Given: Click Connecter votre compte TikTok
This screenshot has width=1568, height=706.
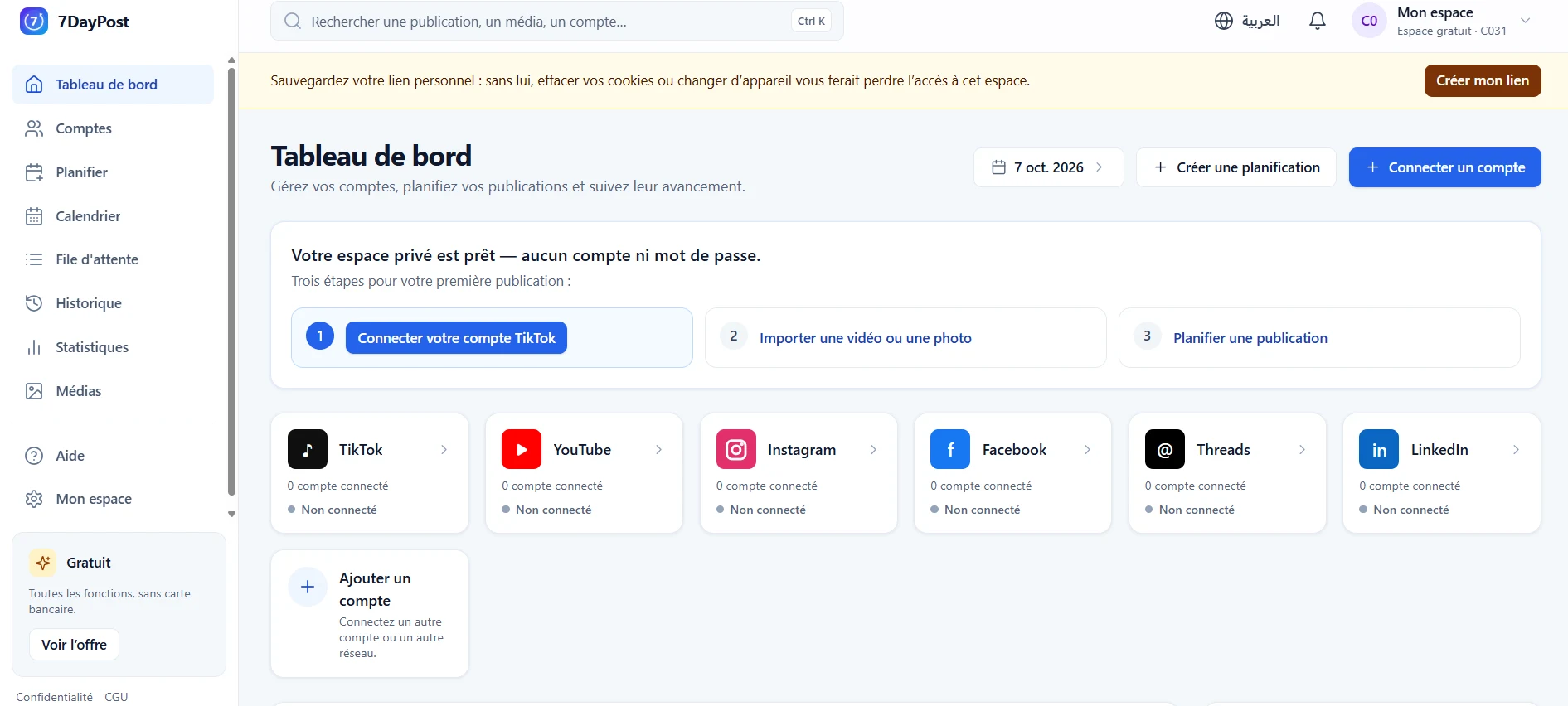Looking at the screenshot, I should pos(456,338).
